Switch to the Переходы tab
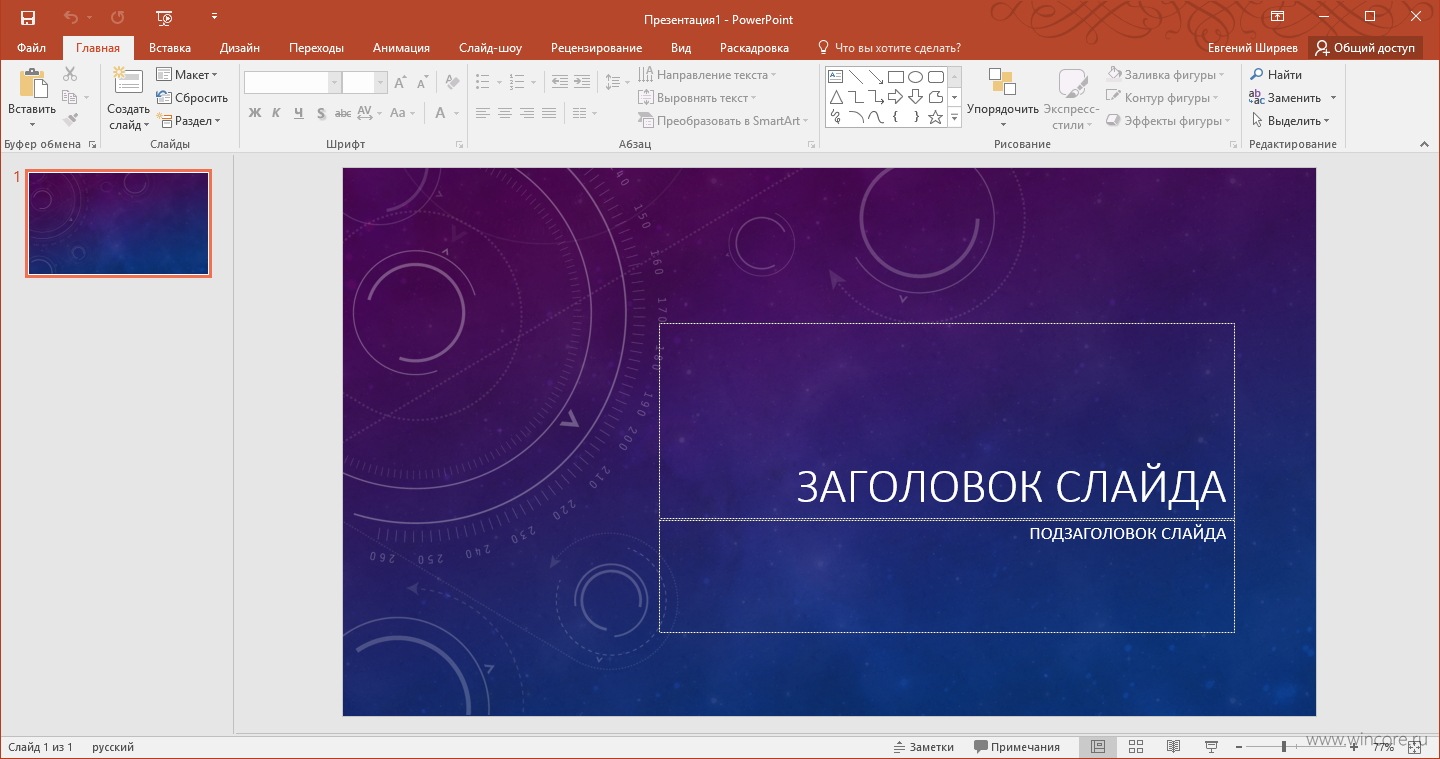This screenshot has width=1440, height=759. pos(316,48)
